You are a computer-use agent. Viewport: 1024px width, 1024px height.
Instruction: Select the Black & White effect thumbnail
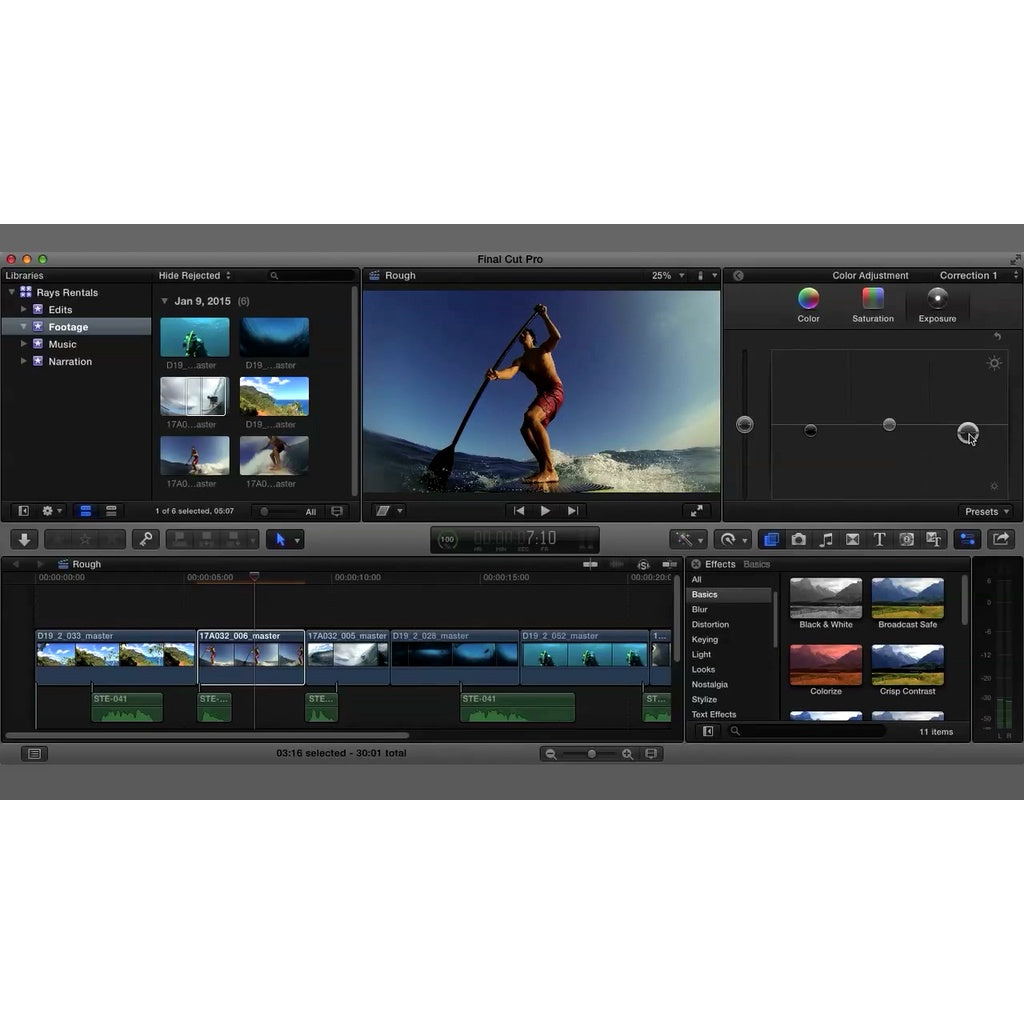click(825, 598)
